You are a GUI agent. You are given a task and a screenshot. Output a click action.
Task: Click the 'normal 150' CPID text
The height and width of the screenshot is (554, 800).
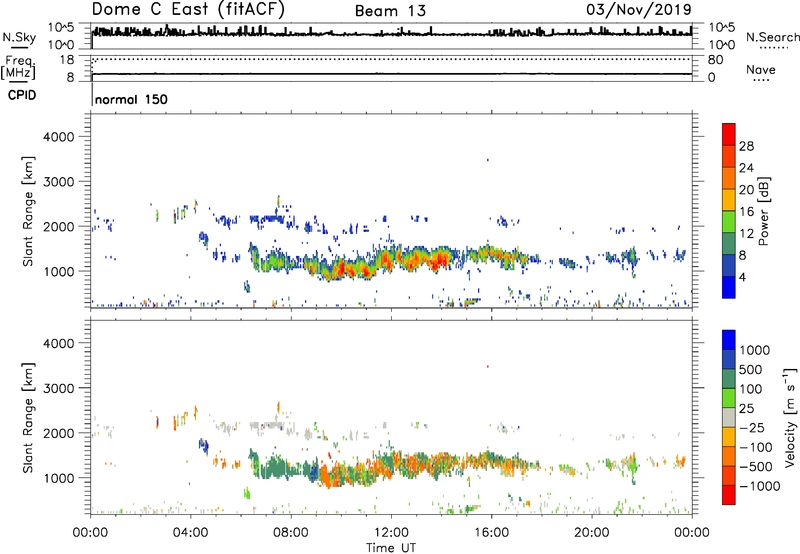pyautogui.click(x=132, y=99)
